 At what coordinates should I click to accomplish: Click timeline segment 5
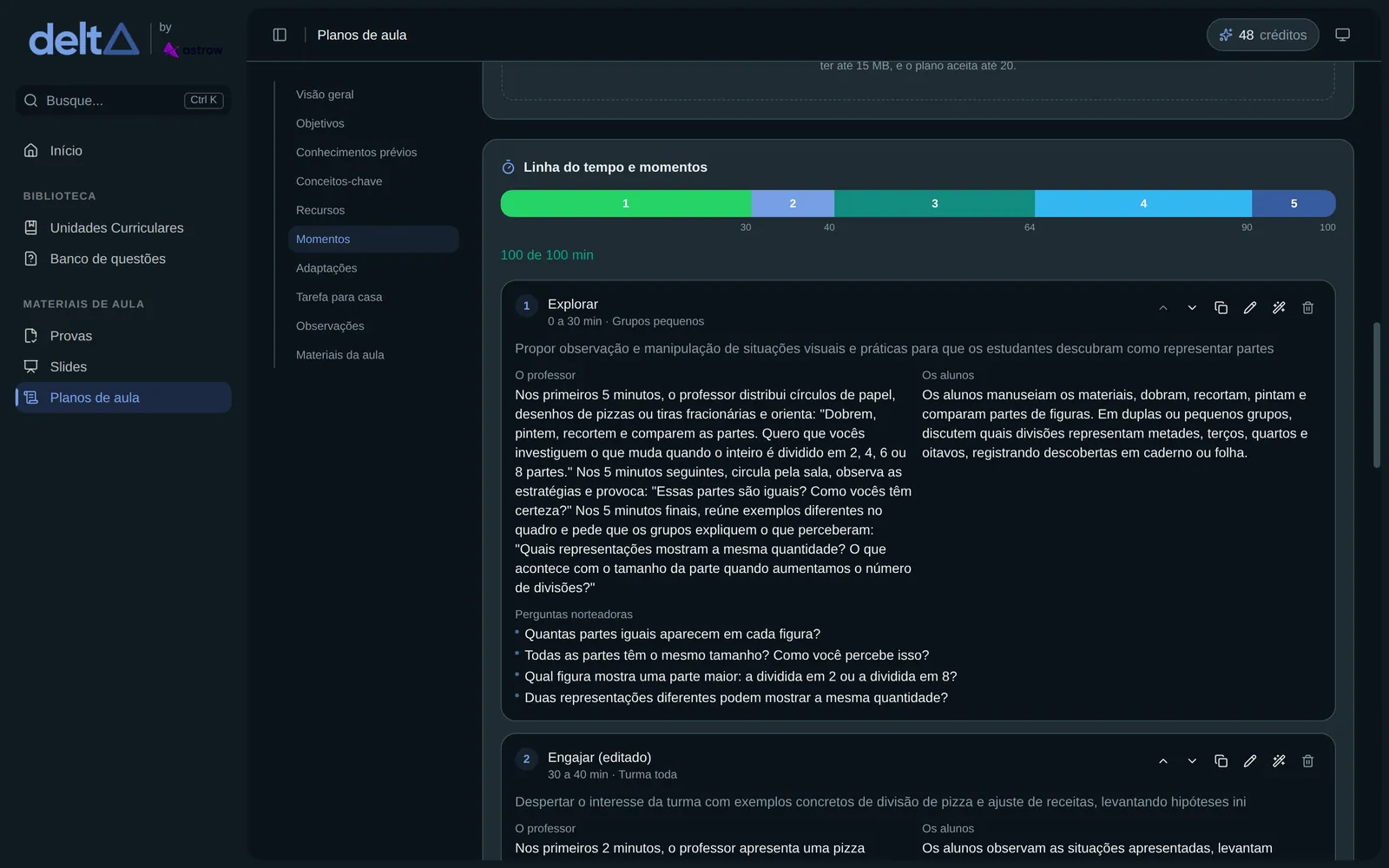click(x=1294, y=203)
